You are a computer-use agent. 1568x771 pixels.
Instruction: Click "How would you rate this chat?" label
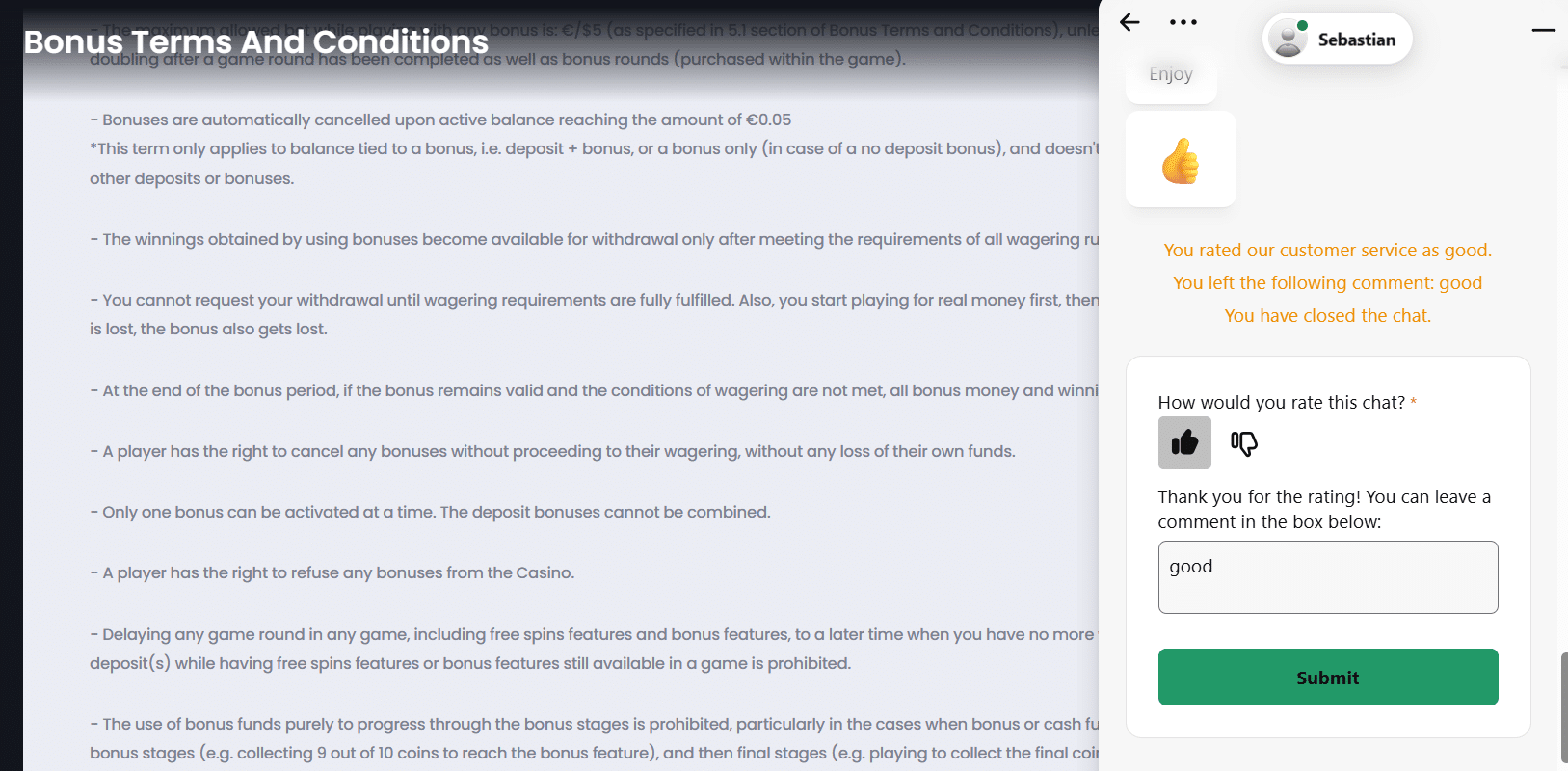pos(1281,403)
